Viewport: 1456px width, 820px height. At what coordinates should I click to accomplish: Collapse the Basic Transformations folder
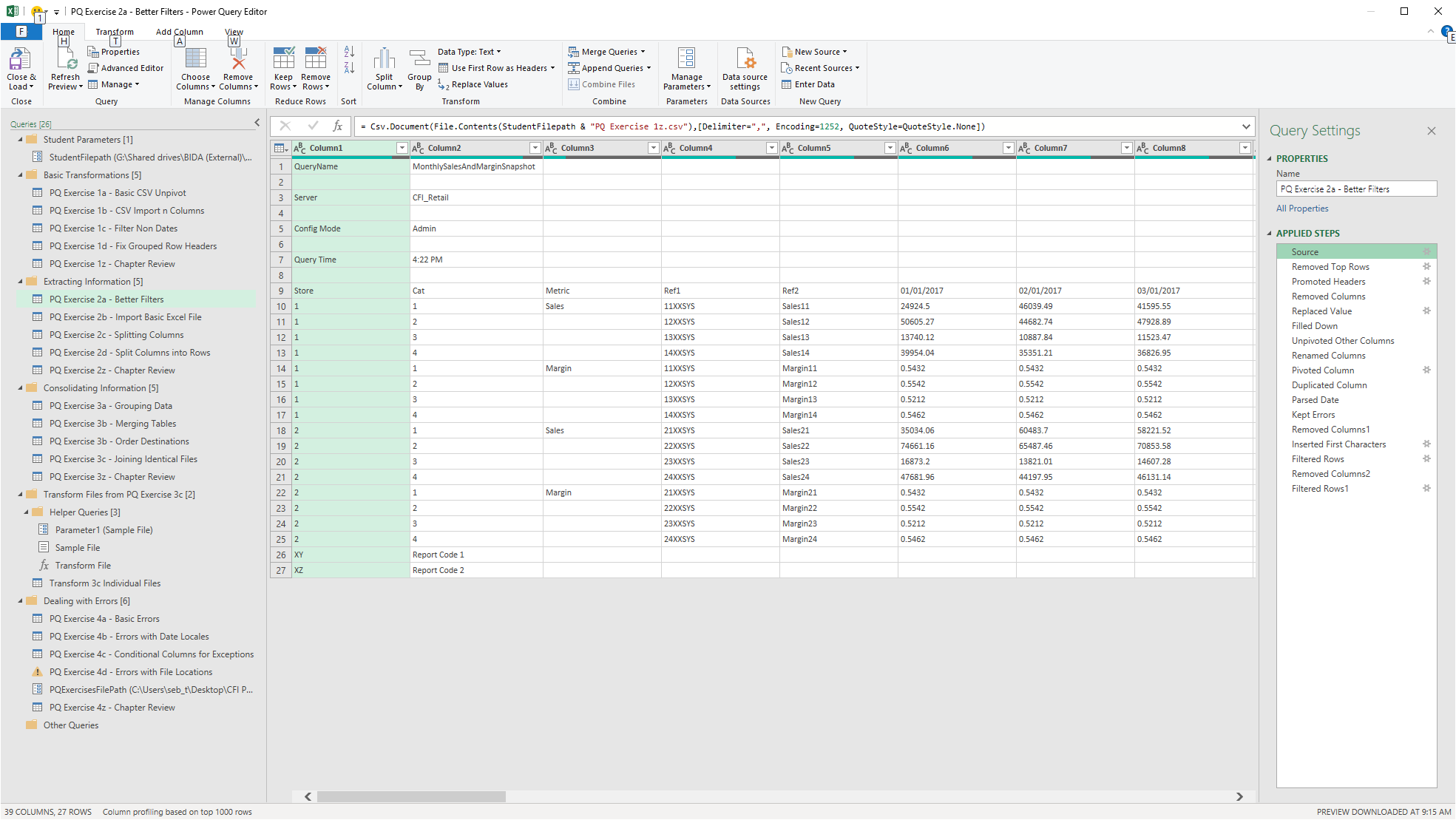click(21, 175)
